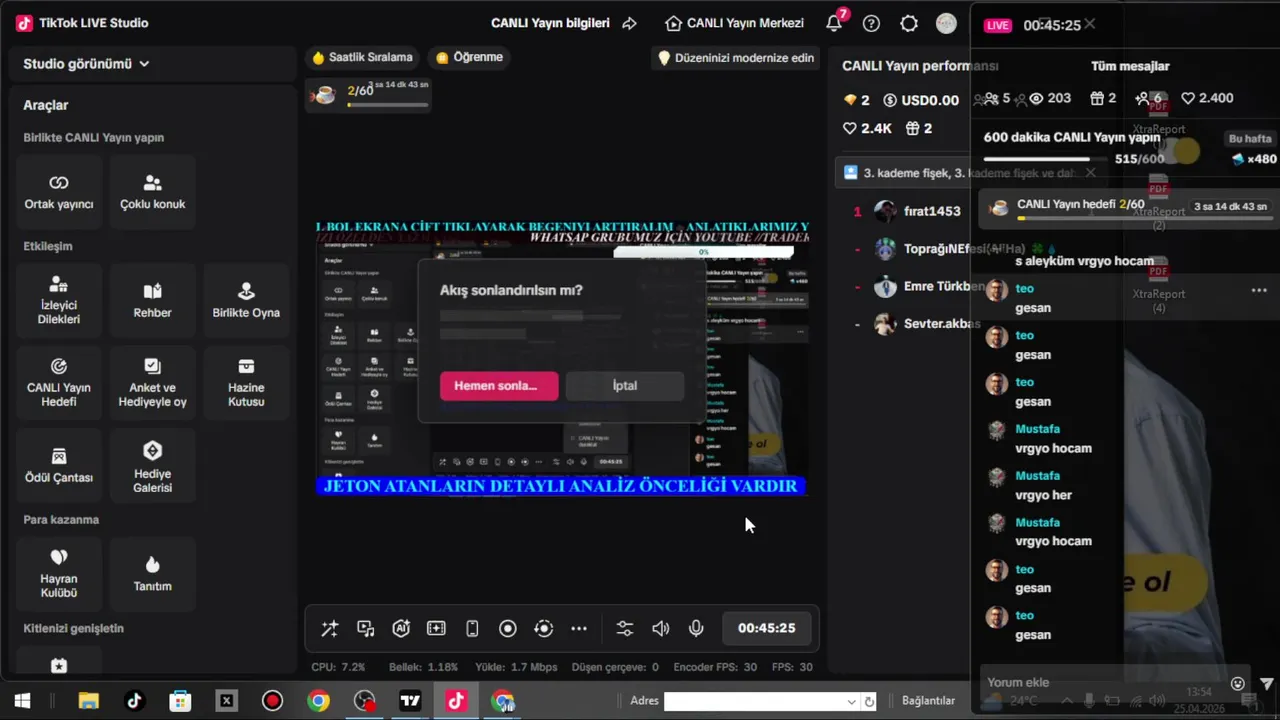This screenshot has width=1280, height=720.
Task: Toggle the speaker audio output
Action: 661,629
